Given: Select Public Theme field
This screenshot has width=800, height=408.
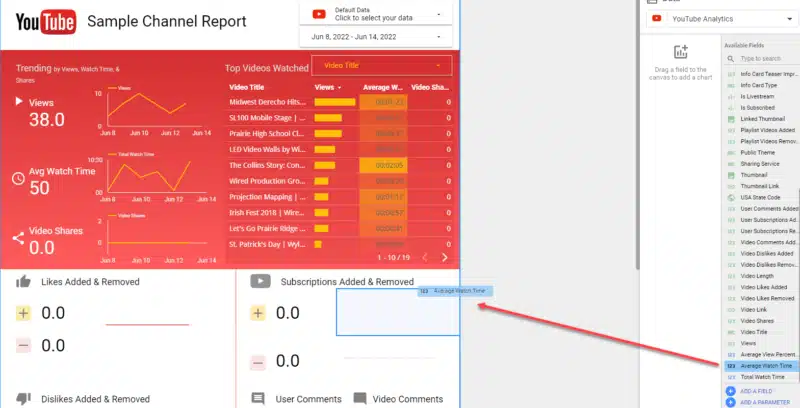Looking at the screenshot, I should (x=760, y=152).
